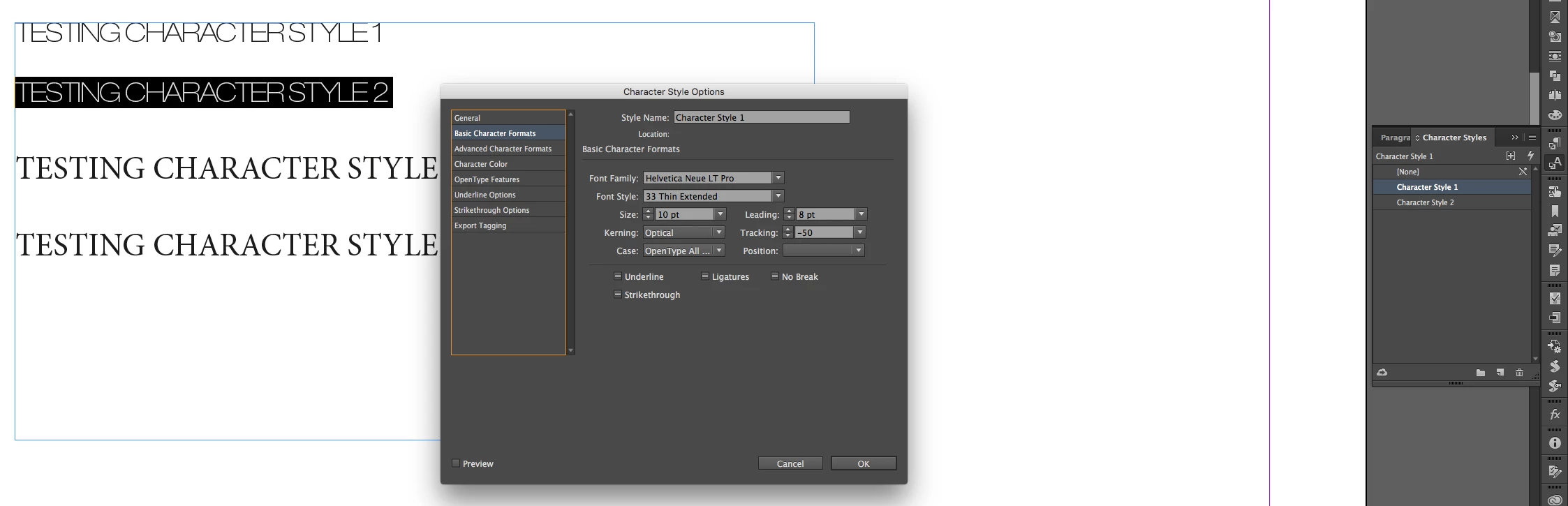This screenshot has height=506, width=1568.
Task: Open the Info panel icon
Action: tap(1555, 443)
